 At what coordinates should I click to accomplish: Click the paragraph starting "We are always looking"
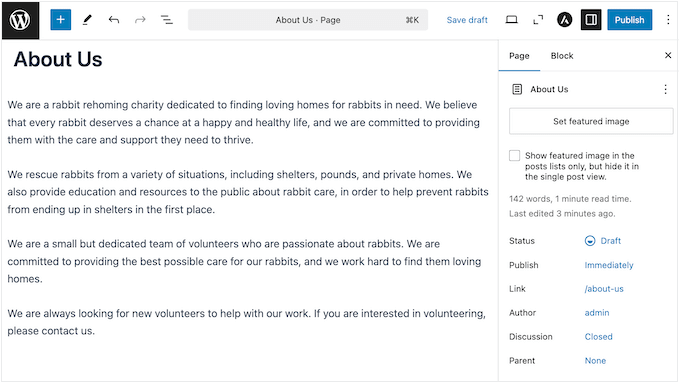coord(247,322)
